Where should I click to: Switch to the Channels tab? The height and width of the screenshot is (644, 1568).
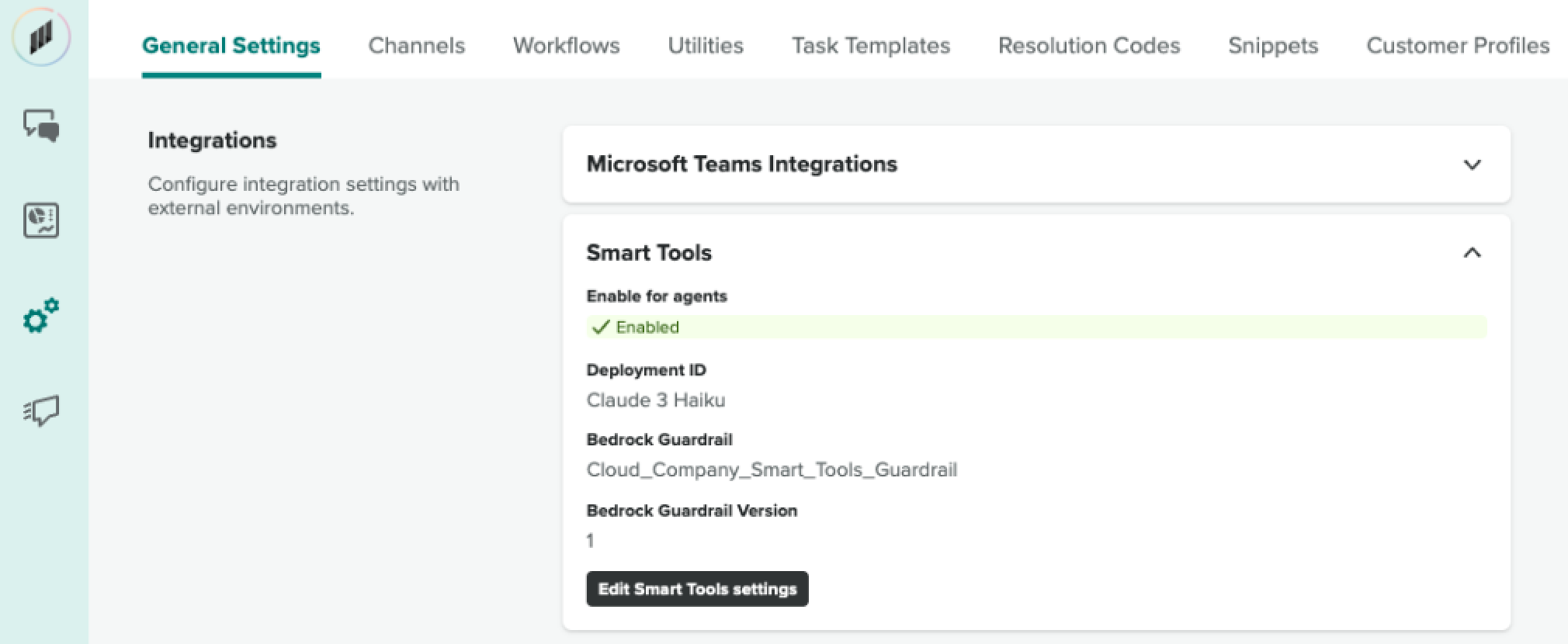coord(417,46)
